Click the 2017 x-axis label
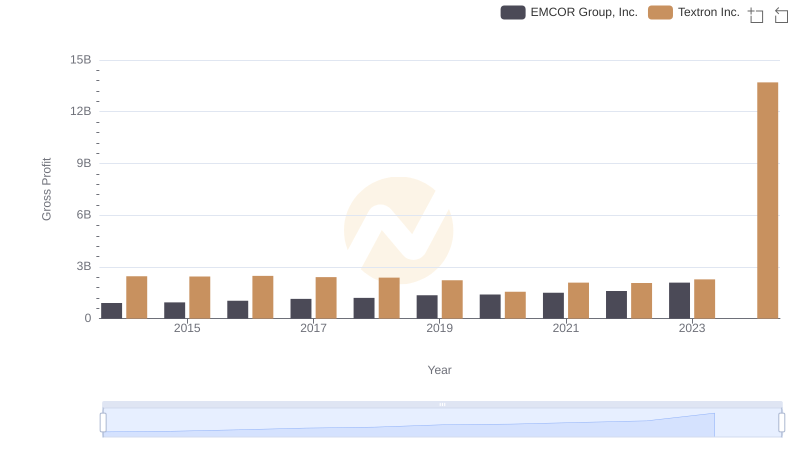Image resolution: width=800 pixels, height=461 pixels. pyautogui.click(x=313, y=328)
